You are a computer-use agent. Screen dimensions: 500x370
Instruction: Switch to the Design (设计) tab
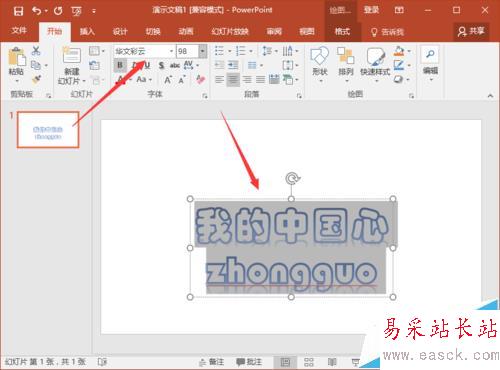pyautogui.click(x=120, y=31)
